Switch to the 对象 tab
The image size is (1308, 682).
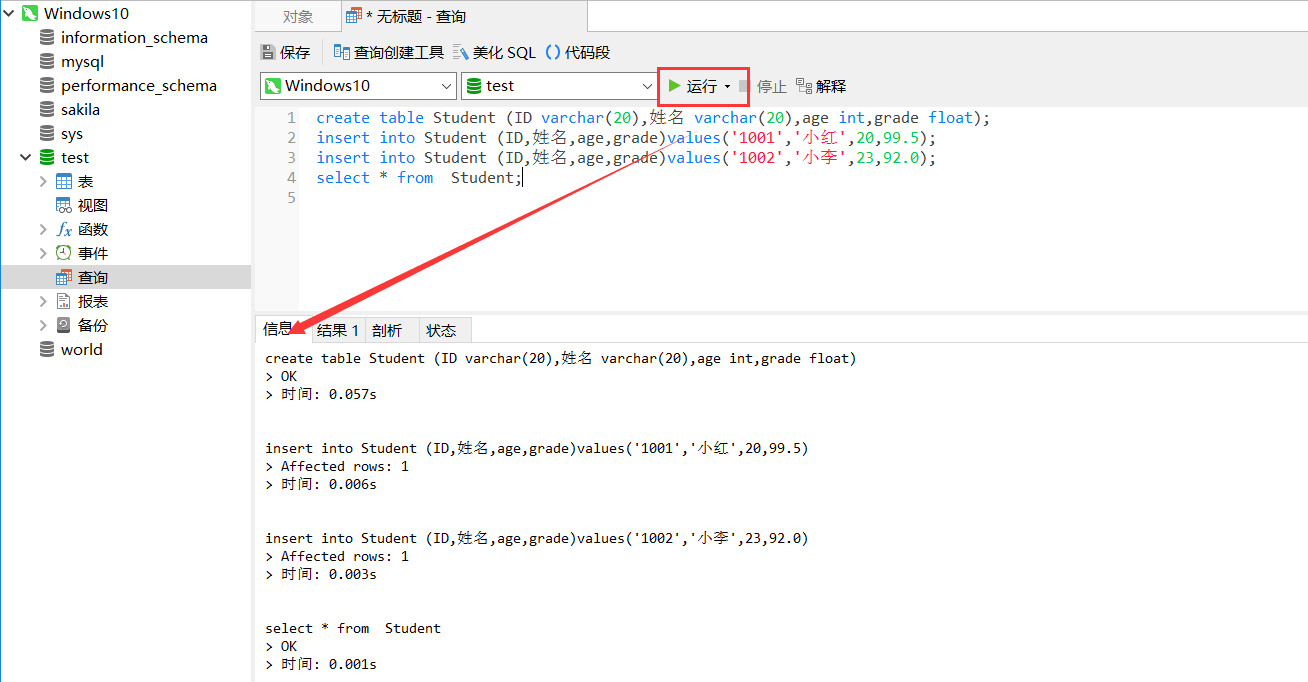click(x=297, y=16)
